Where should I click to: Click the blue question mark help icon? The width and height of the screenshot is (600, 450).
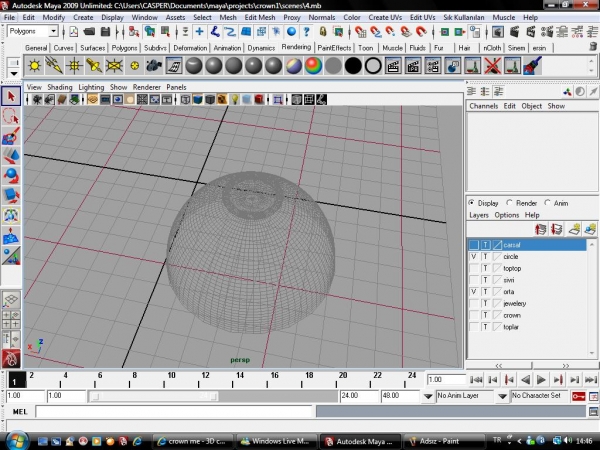(307, 31)
